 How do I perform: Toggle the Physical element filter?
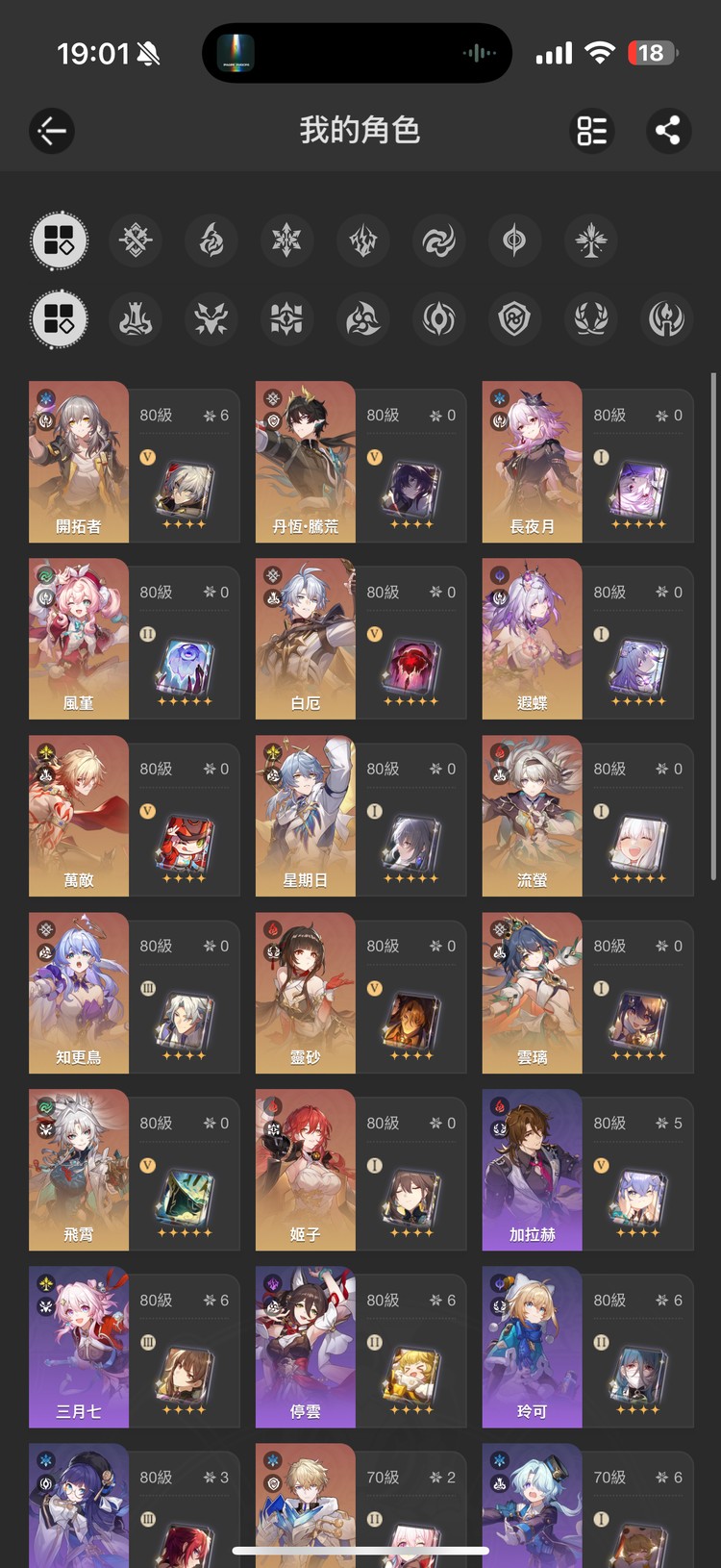[136, 240]
